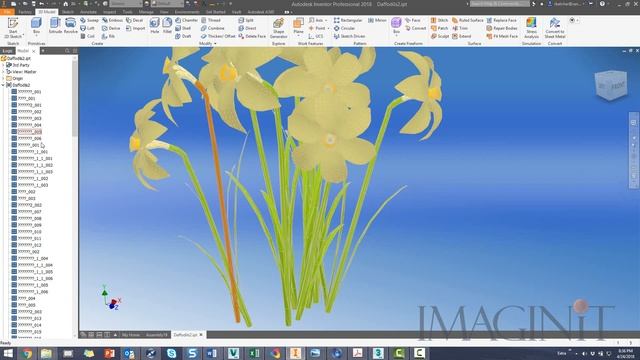Select the Rectangular pattern tool
This screenshot has height=360, width=640.
(x=348, y=20)
